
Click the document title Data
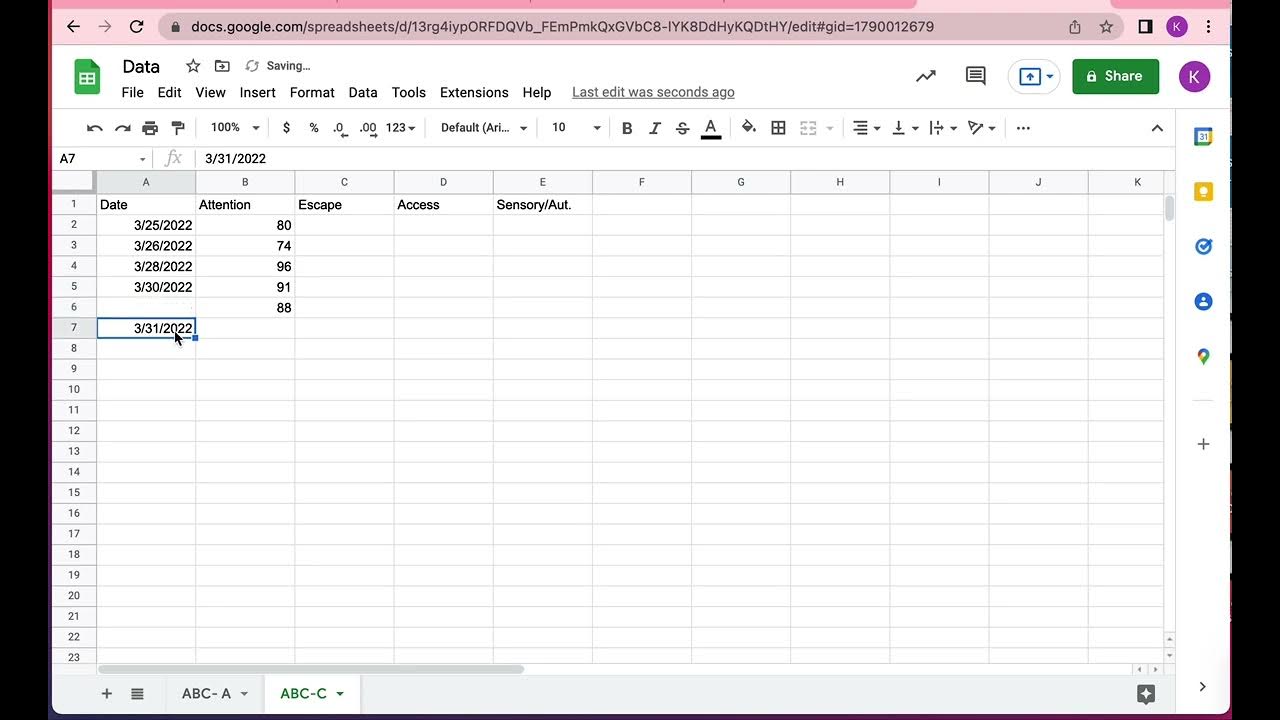coord(141,66)
